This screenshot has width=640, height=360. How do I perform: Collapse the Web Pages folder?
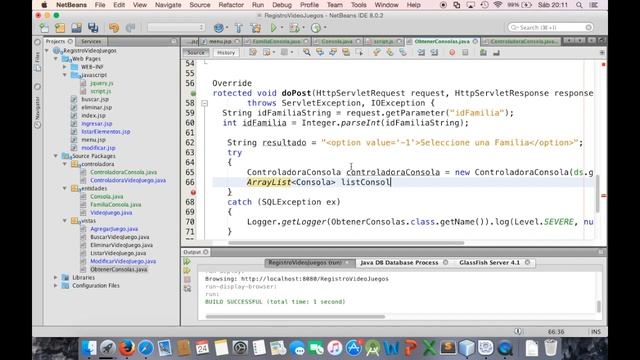56,59
